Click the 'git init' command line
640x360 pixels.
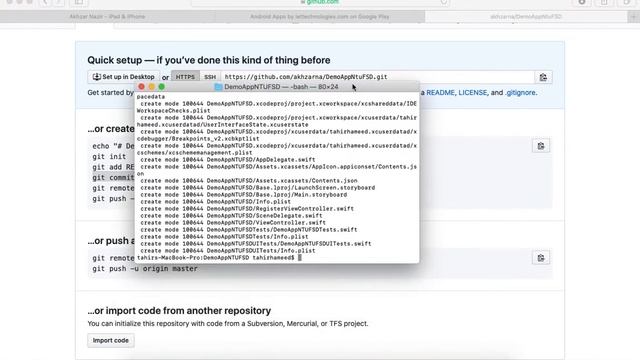(109, 157)
